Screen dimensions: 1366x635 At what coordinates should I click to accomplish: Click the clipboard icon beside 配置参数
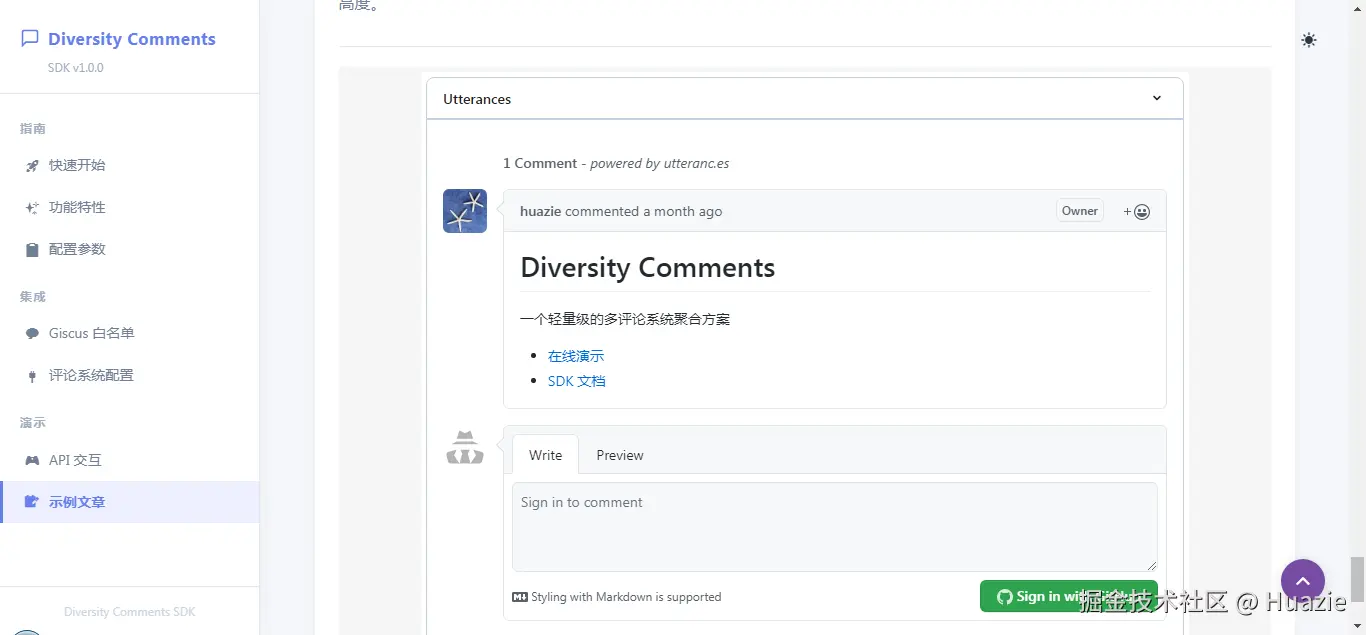(x=31, y=250)
